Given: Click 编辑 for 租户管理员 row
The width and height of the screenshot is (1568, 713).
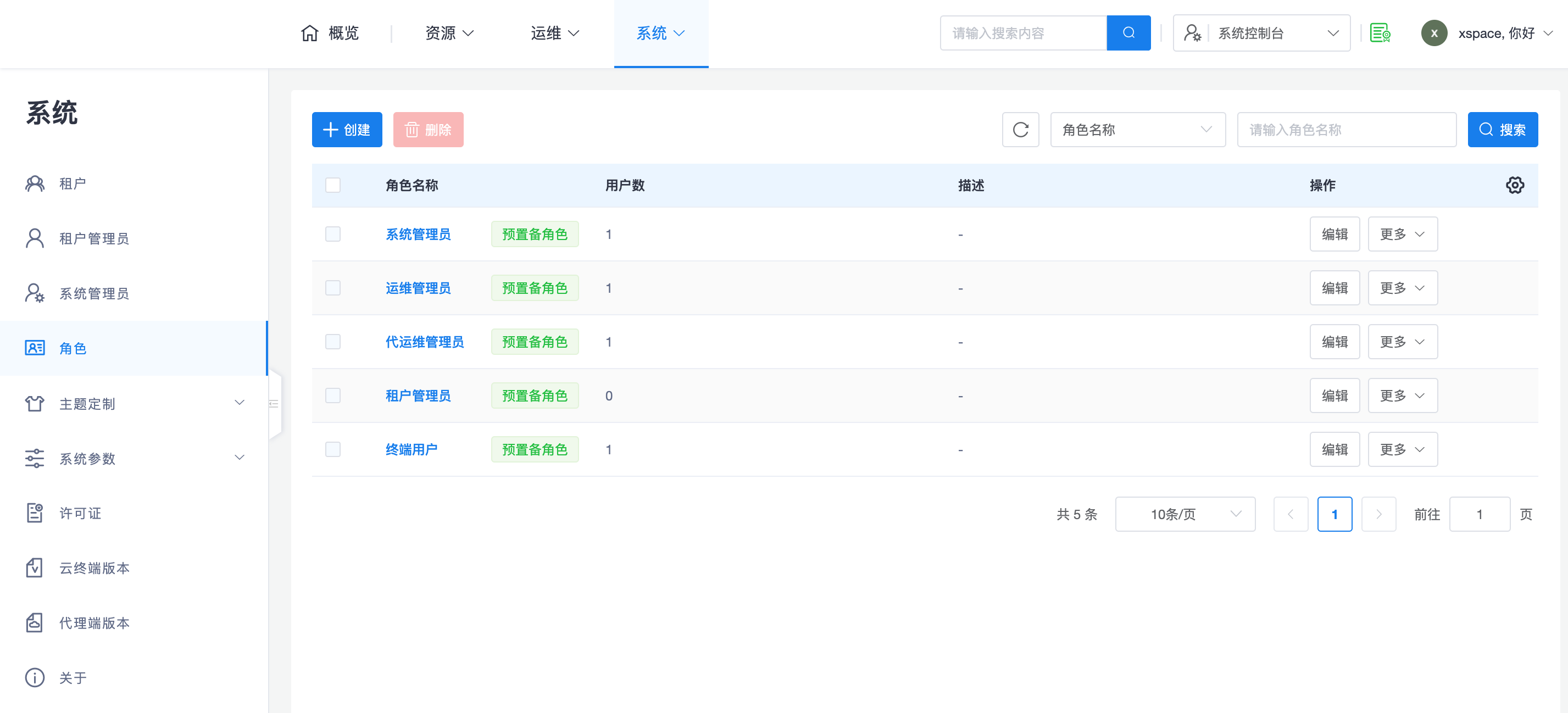Looking at the screenshot, I should (x=1335, y=396).
